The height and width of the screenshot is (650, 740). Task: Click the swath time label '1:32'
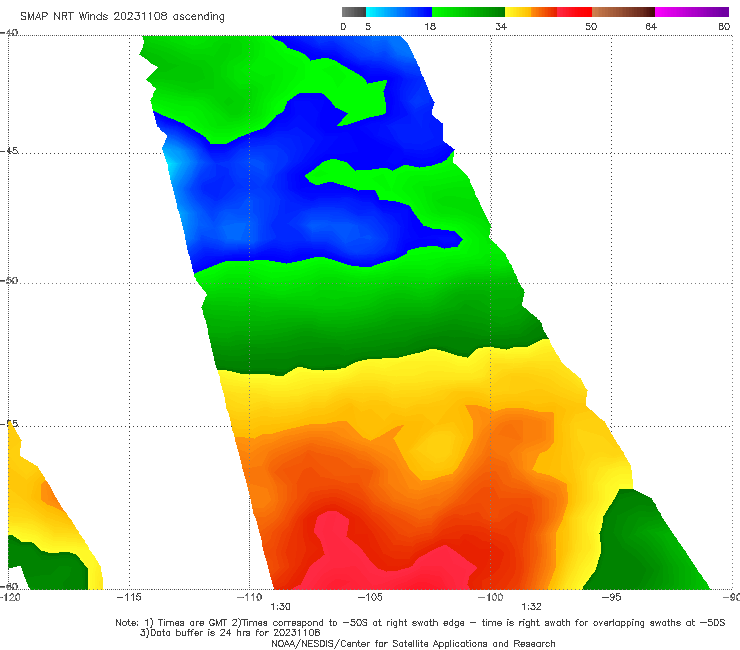[x=531, y=607]
